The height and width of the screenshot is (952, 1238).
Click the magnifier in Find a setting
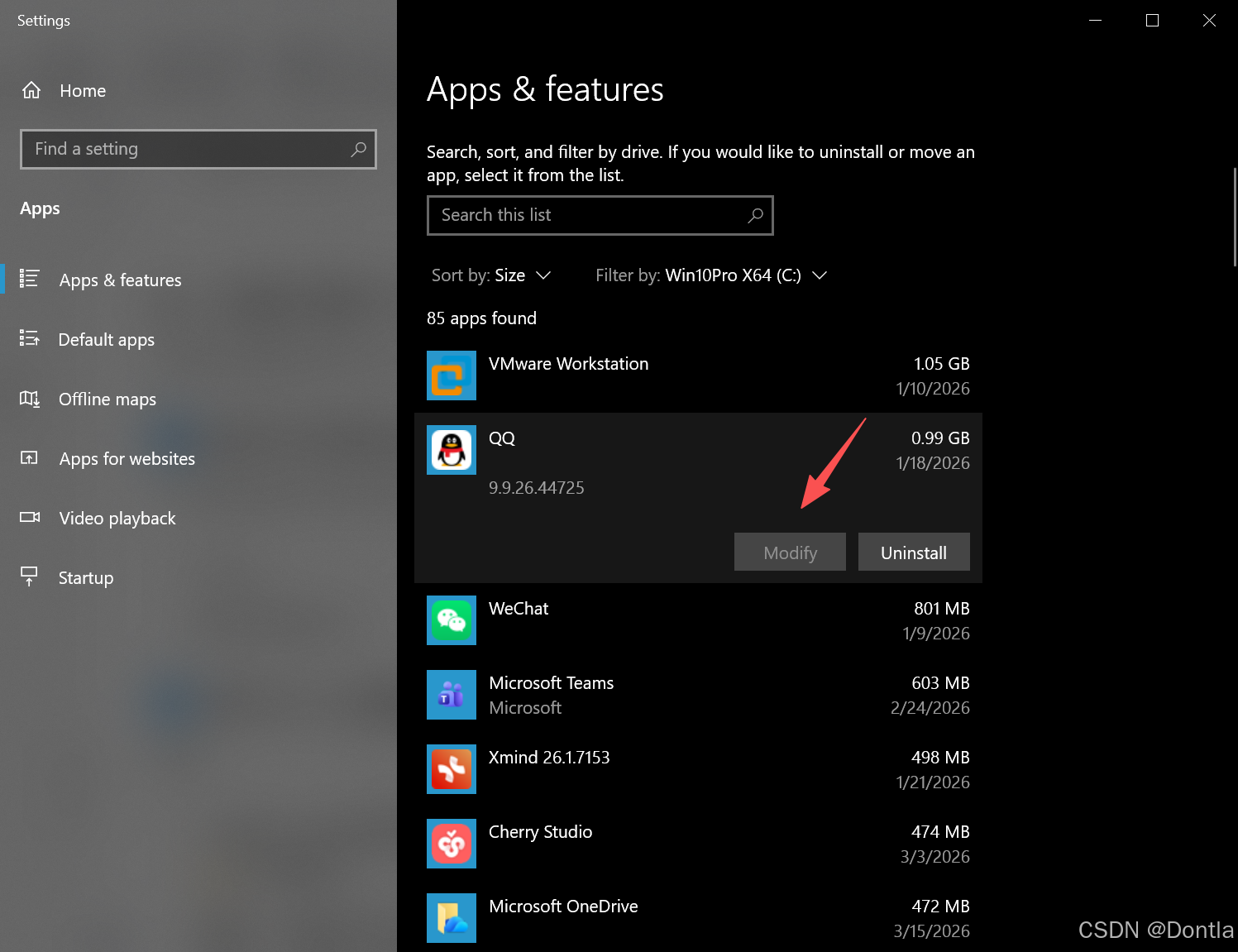[x=358, y=149]
